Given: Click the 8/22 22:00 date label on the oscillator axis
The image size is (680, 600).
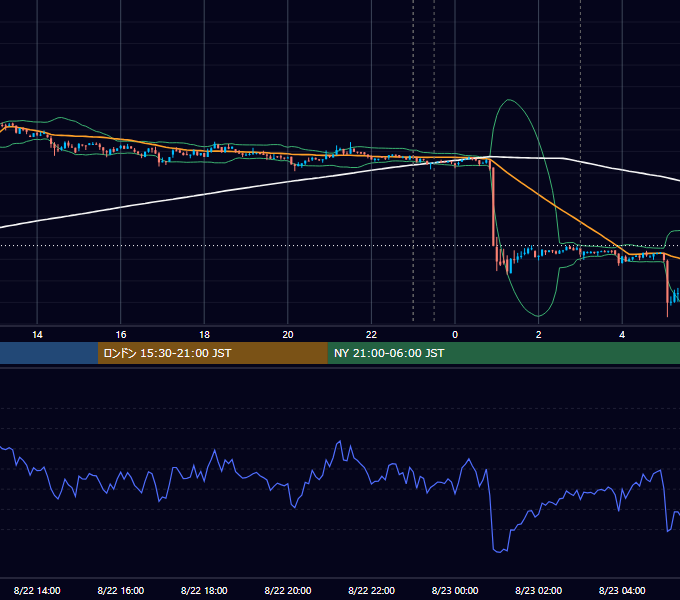Looking at the screenshot, I should tap(371, 590).
